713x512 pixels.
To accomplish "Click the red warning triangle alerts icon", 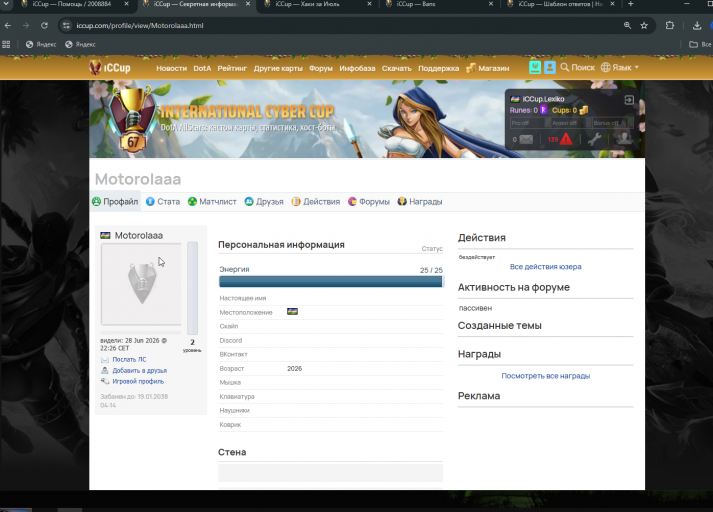I will coord(566,139).
